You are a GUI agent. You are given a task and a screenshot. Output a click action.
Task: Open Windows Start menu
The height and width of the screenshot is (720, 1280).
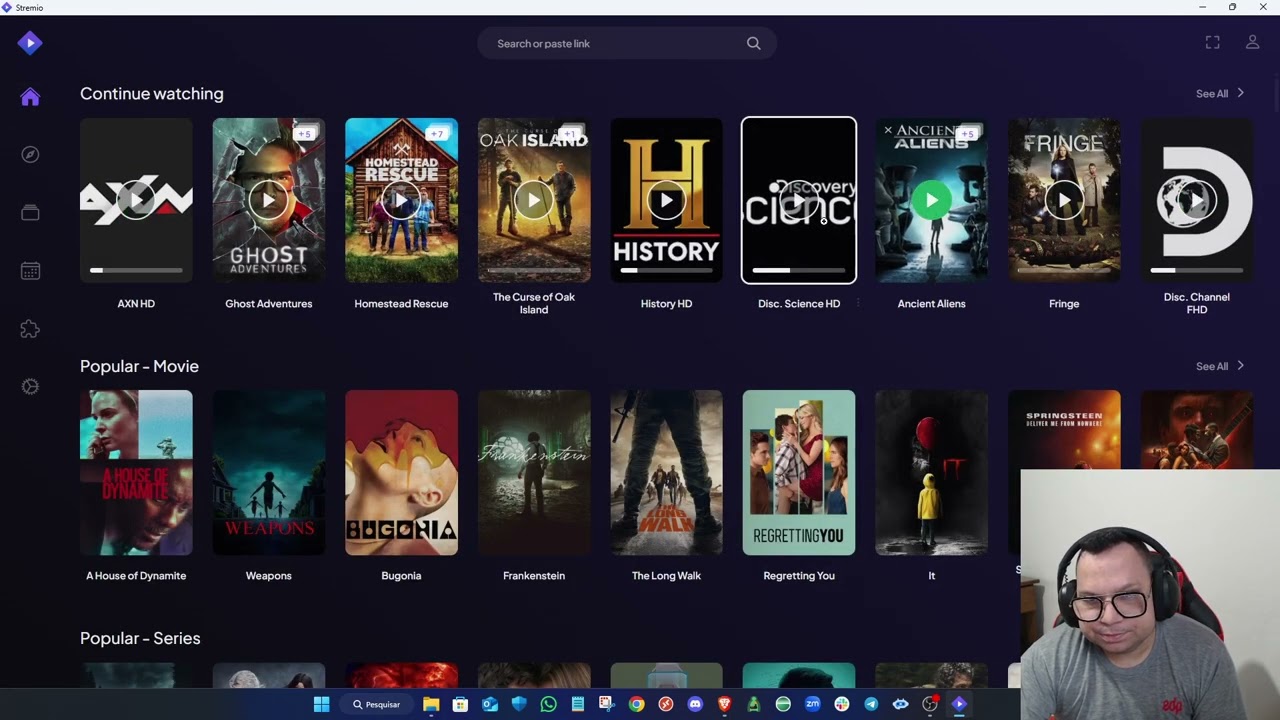[x=321, y=704]
